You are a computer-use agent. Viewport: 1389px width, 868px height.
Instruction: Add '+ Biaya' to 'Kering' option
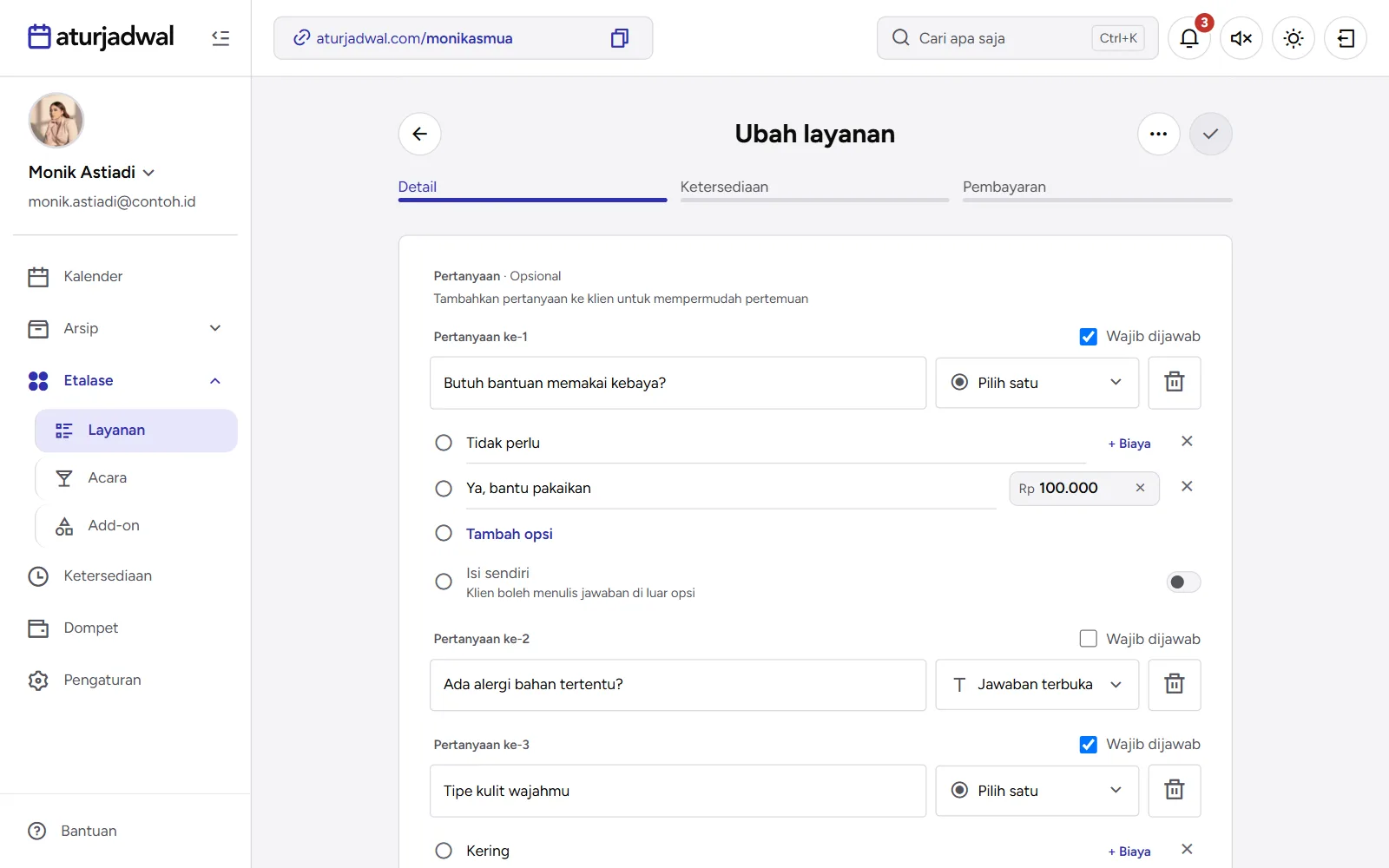click(x=1129, y=852)
